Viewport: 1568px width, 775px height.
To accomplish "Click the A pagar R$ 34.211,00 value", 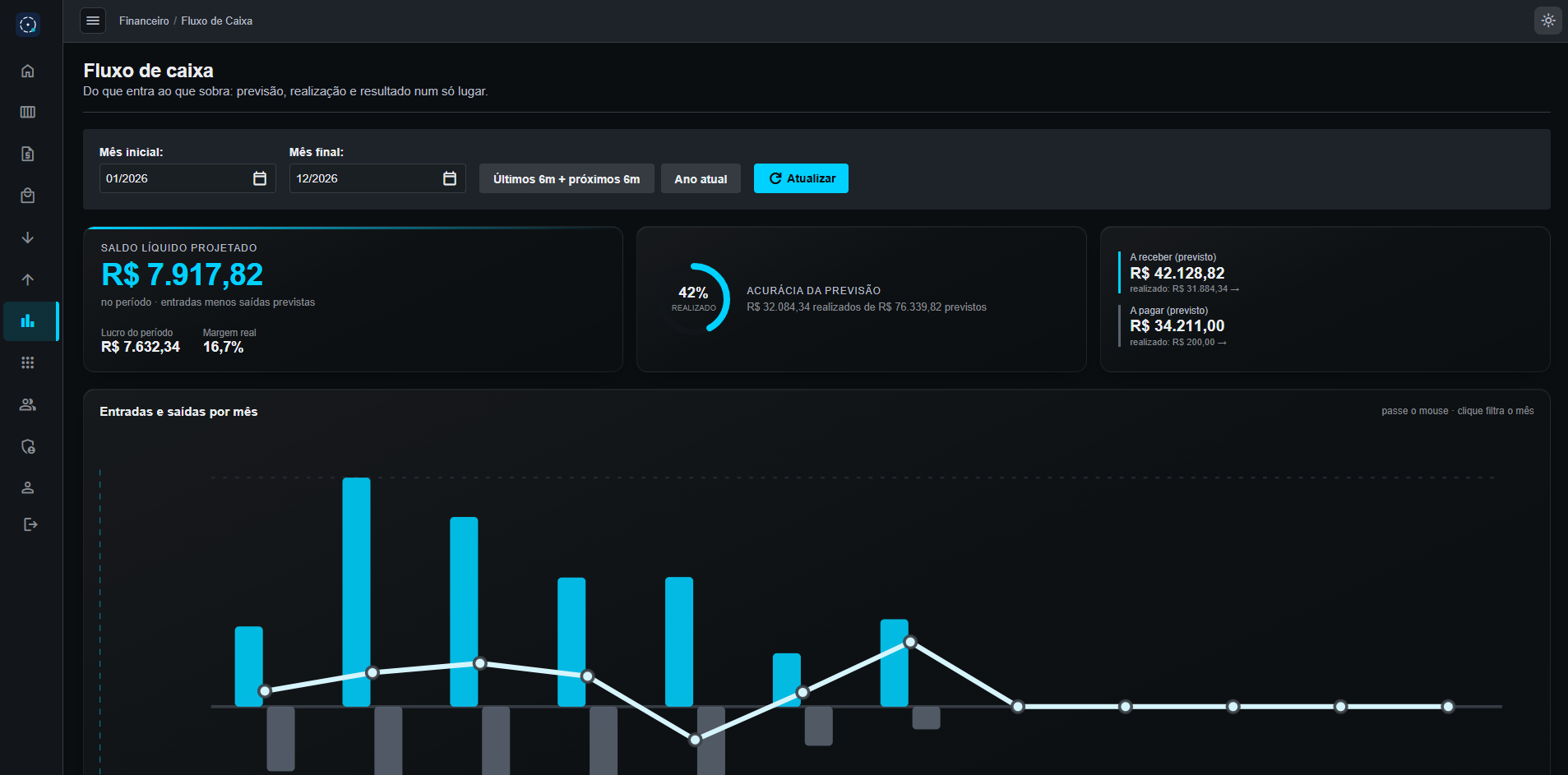I will click(x=1177, y=325).
